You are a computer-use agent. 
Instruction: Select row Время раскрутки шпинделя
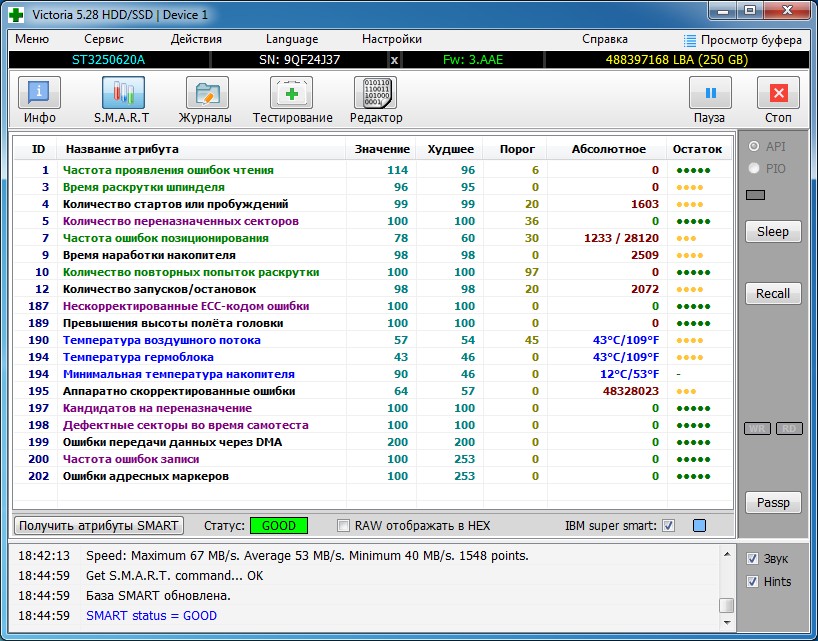coord(372,187)
